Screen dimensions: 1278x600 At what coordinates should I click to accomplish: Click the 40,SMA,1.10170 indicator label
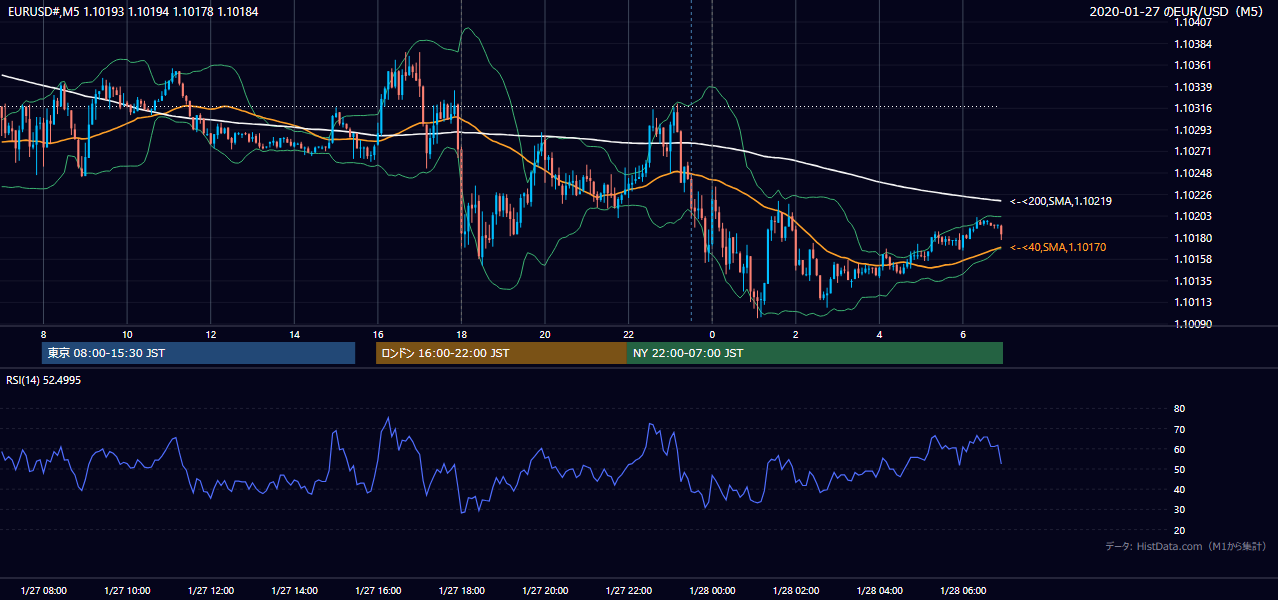pyautogui.click(x=1058, y=247)
